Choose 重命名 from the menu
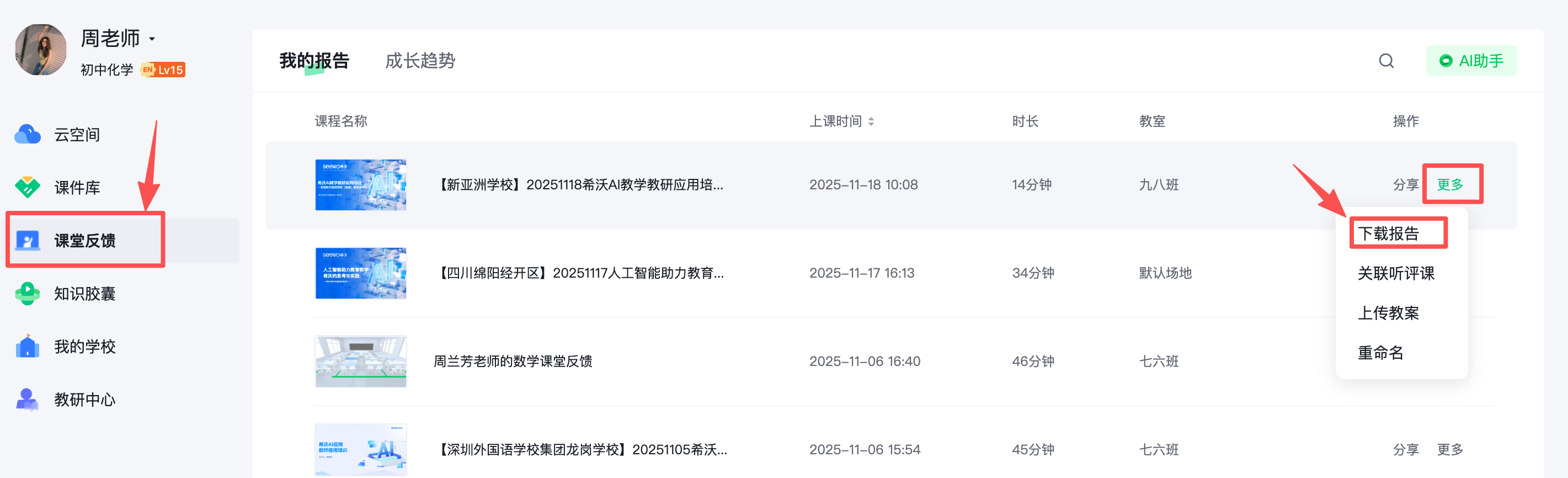This screenshot has width=1568, height=478. pyautogui.click(x=1380, y=353)
